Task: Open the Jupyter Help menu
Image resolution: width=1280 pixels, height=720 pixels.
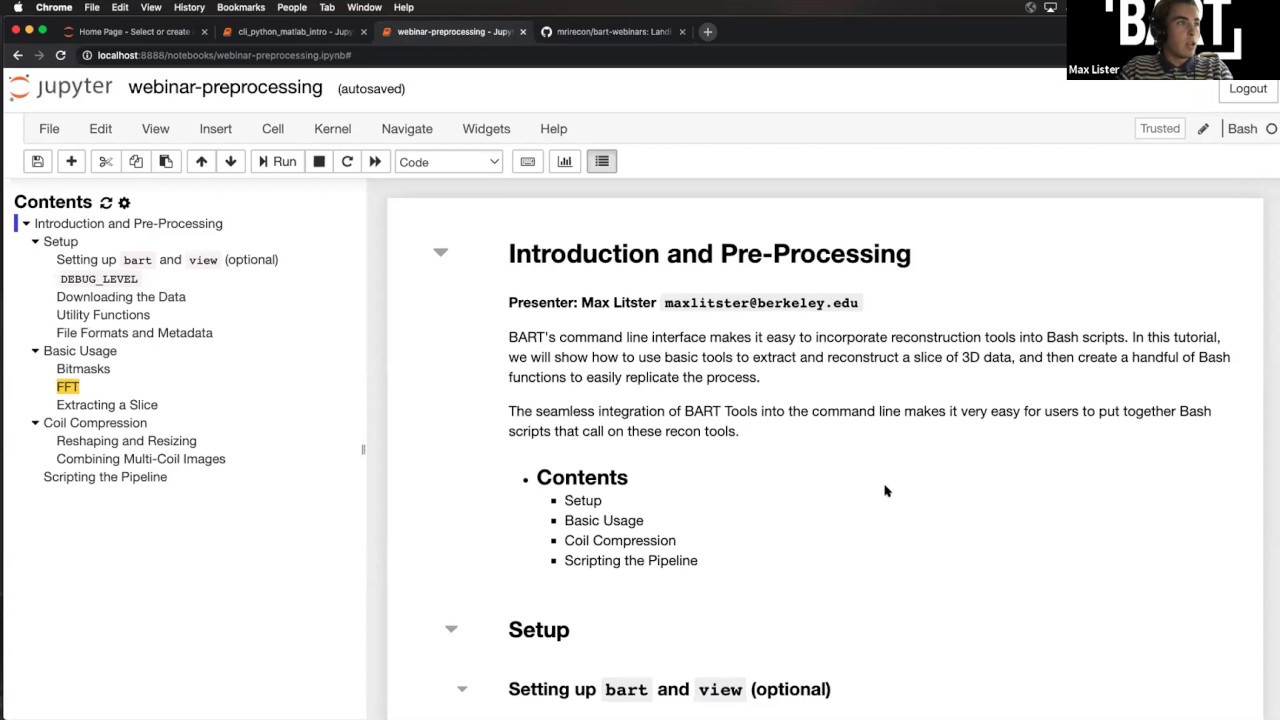Action: click(x=553, y=129)
